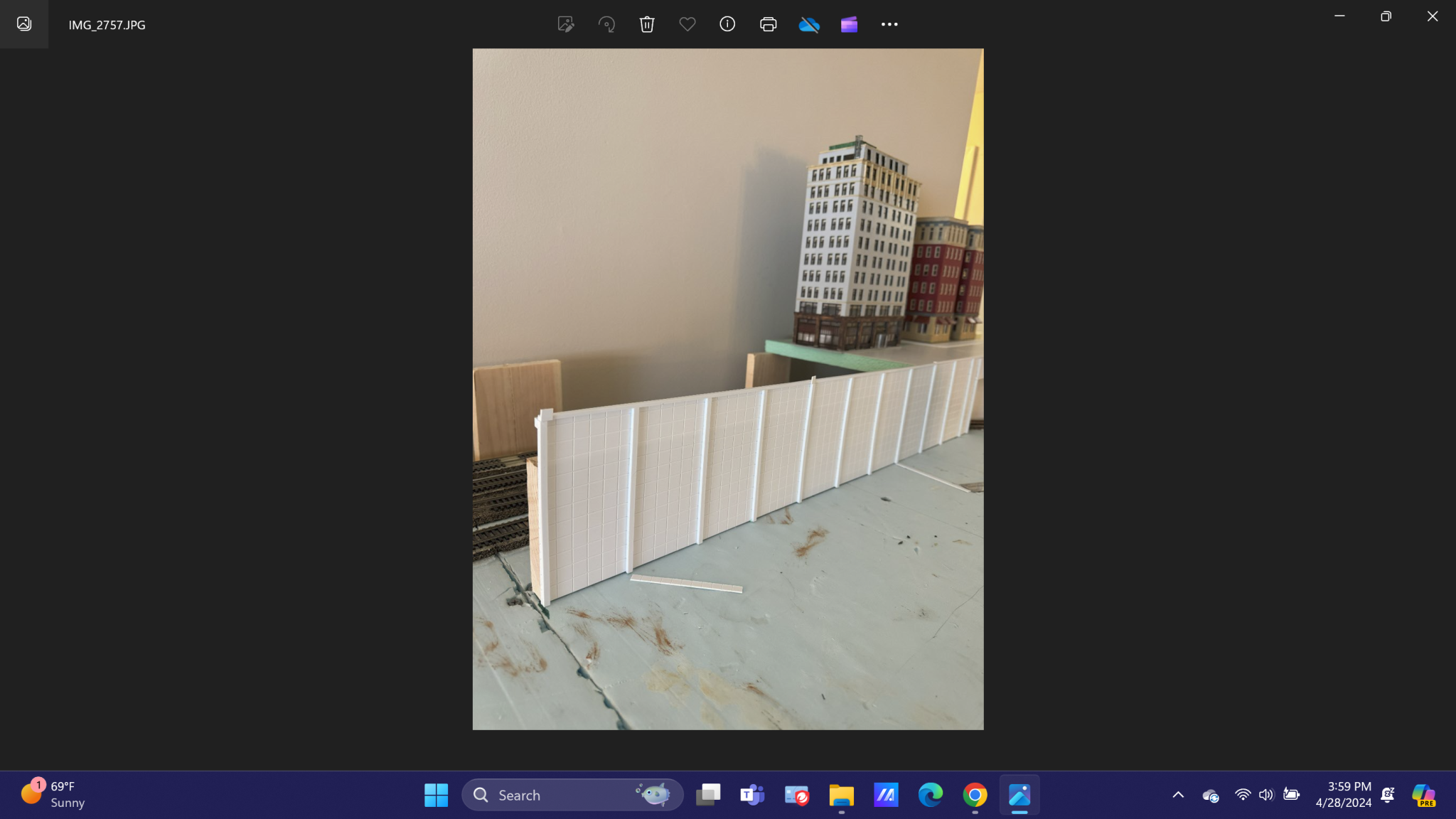
Task: Open Wi-Fi network settings icon
Action: 1243,795
